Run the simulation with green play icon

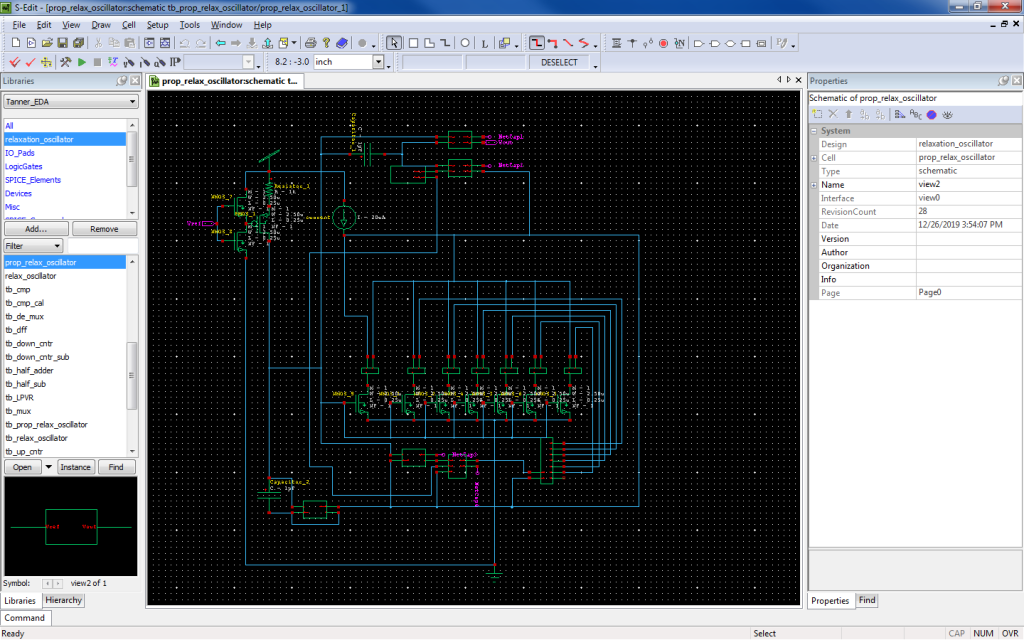coord(81,61)
